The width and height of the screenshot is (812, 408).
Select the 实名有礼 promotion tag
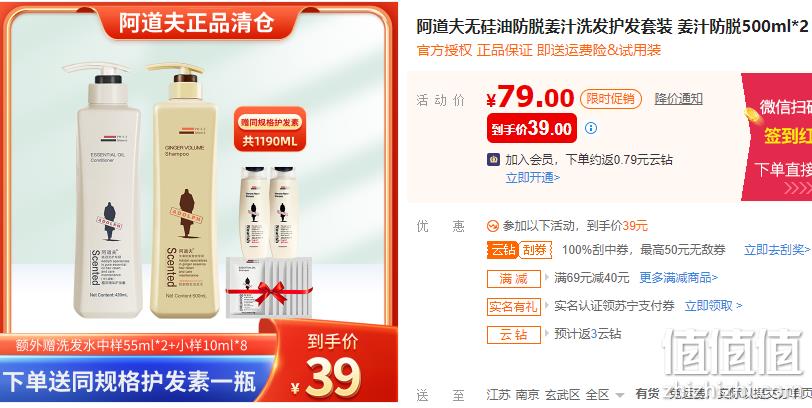coord(514,307)
